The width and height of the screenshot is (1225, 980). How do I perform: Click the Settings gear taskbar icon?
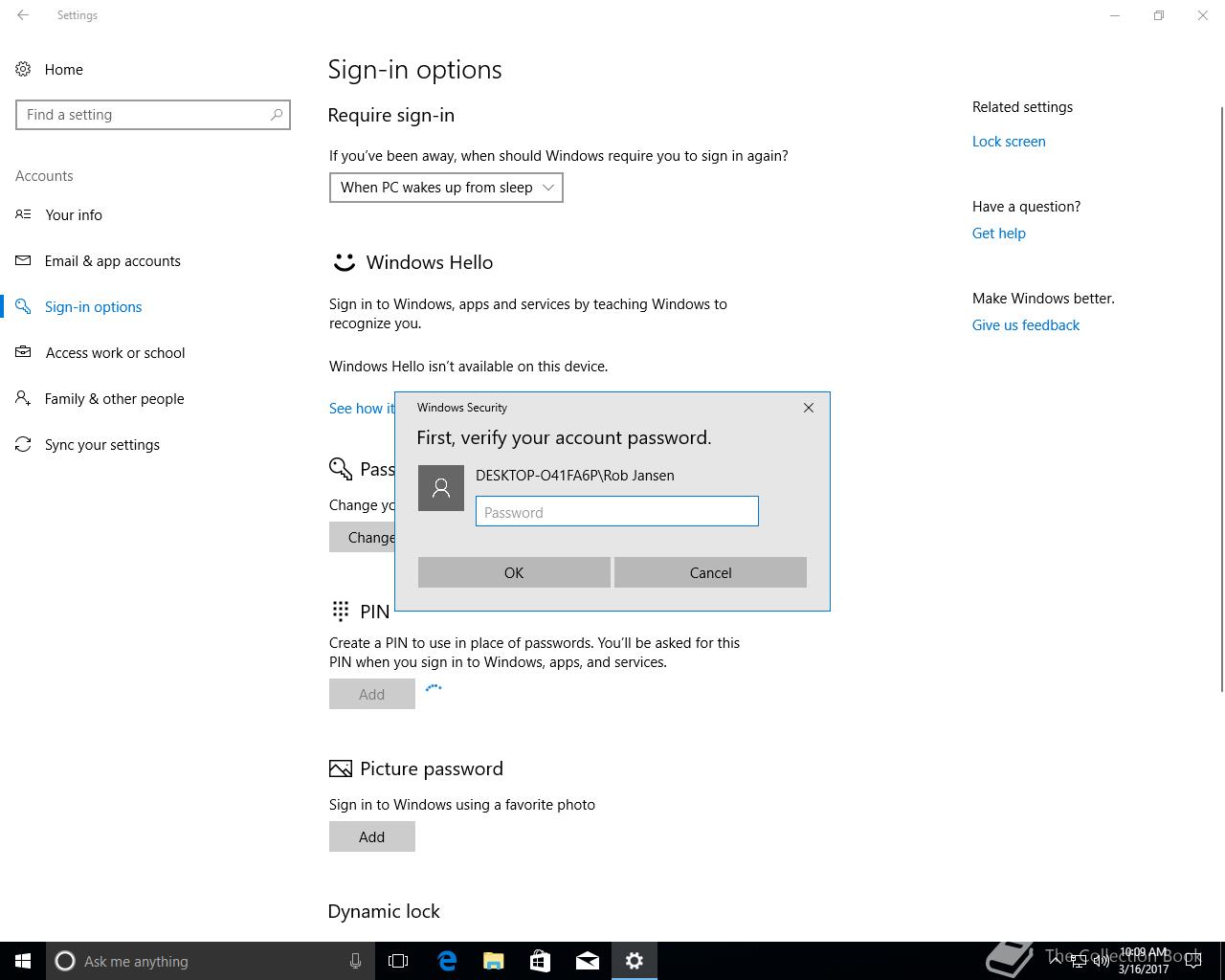[635, 961]
